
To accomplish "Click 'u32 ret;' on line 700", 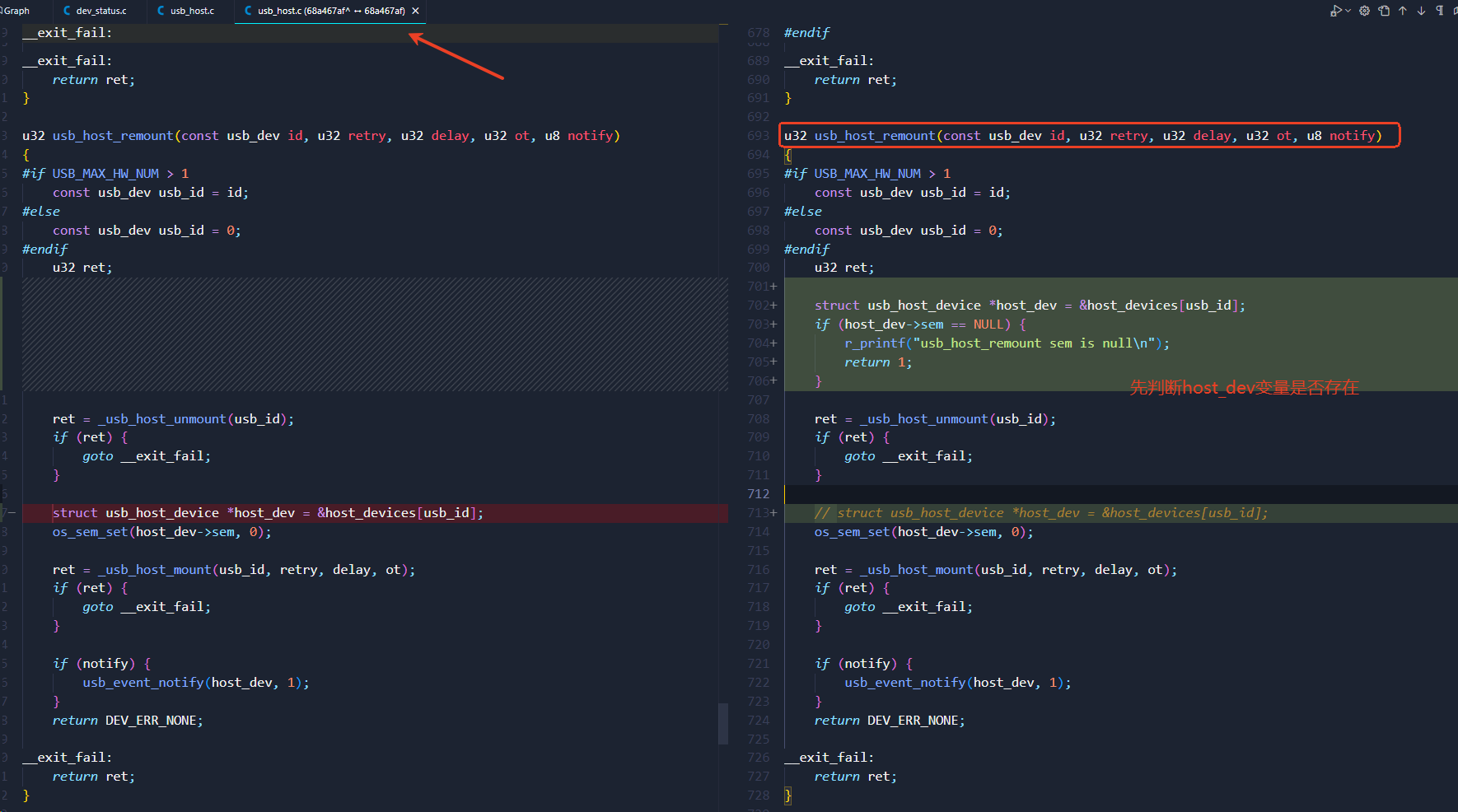I will click(844, 268).
